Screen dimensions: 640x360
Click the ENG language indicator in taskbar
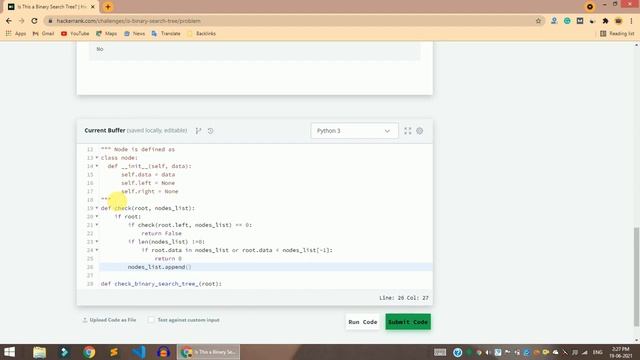click(x=598, y=352)
